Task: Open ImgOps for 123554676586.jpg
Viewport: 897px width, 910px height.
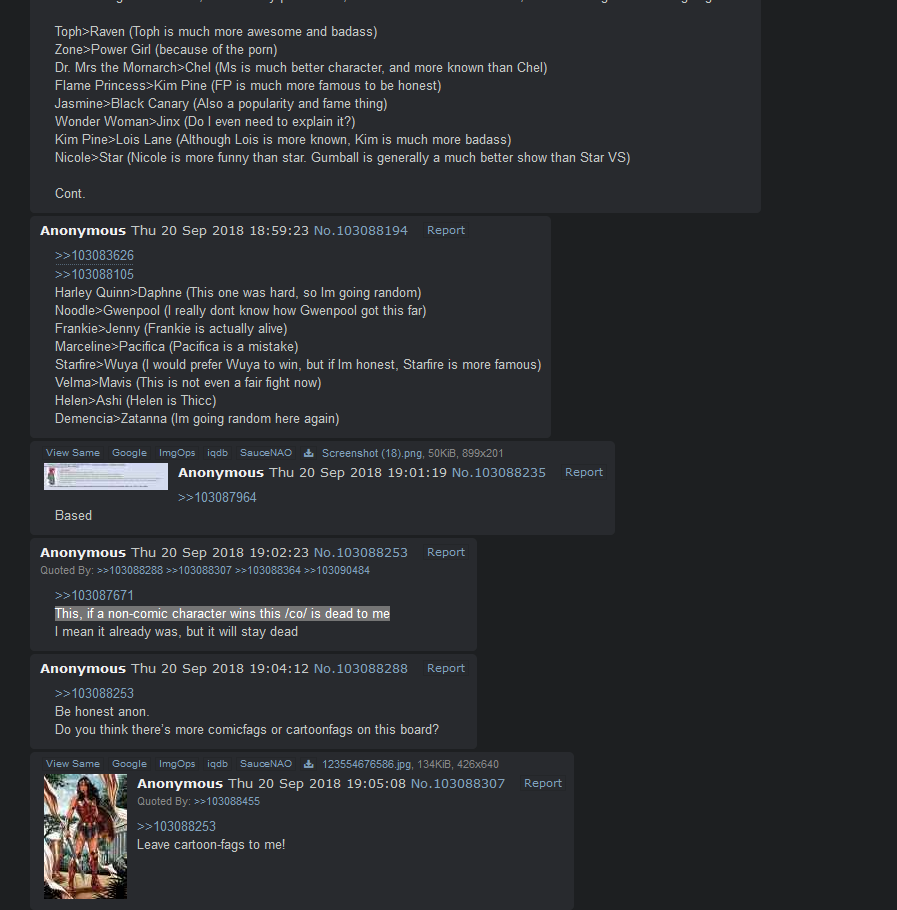Action: pos(177,764)
